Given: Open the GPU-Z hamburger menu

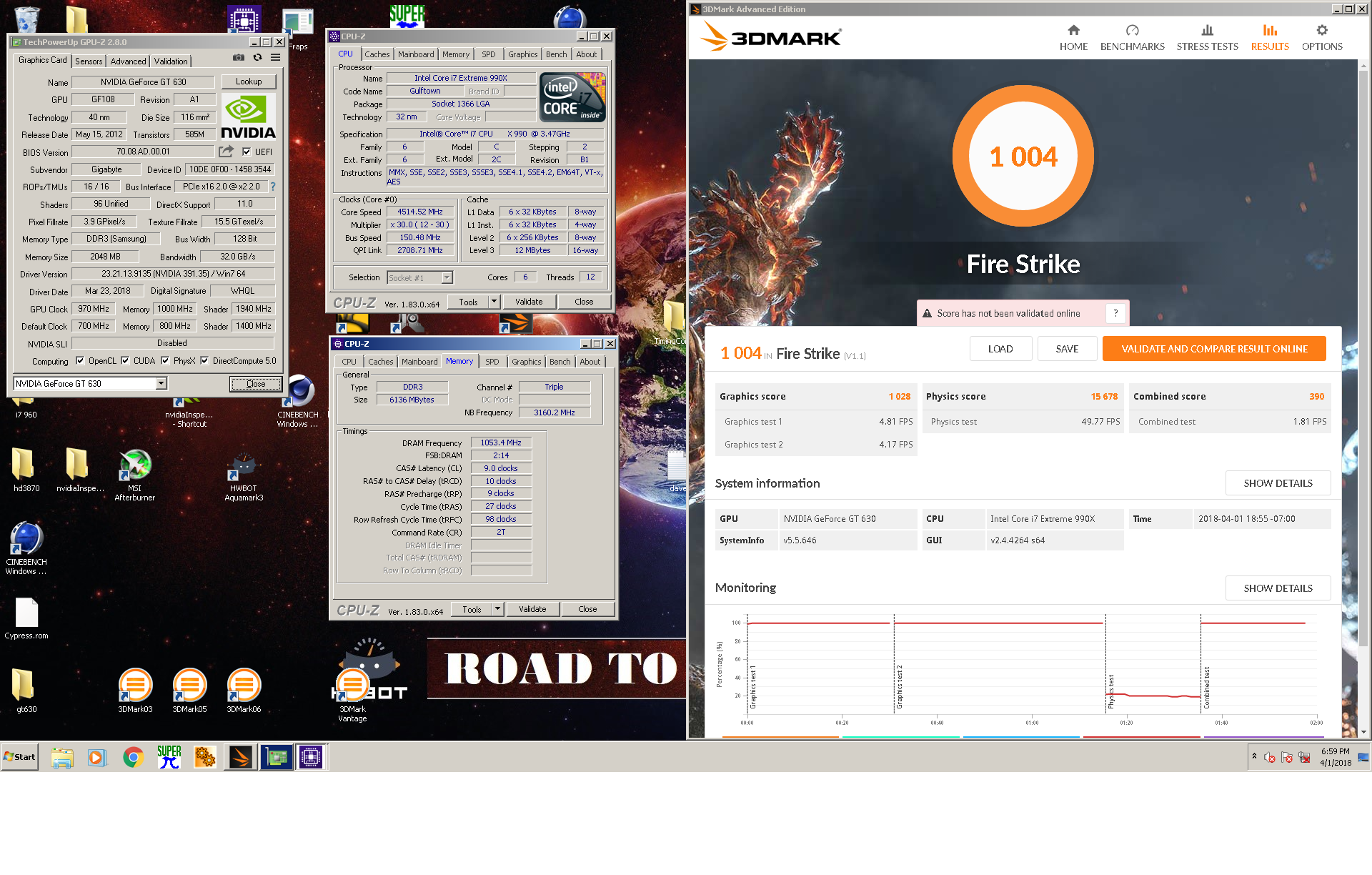Looking at the screenshot, I should tap(275, 58).
